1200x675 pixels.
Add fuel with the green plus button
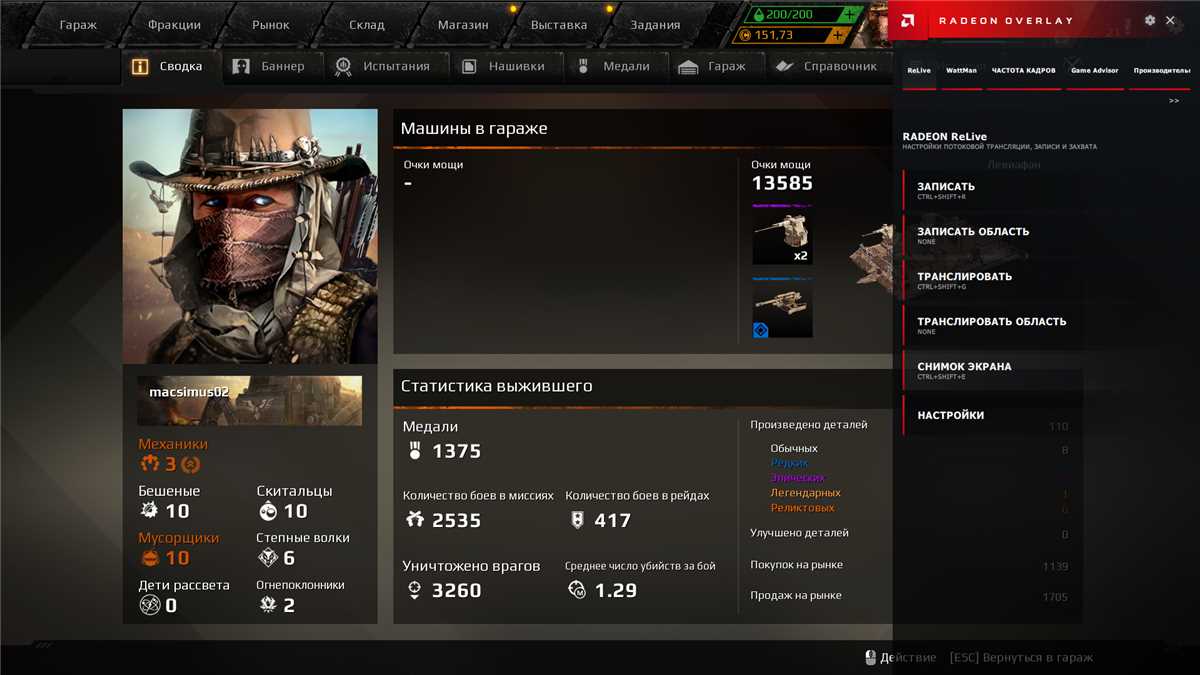[x=849, y=15]
